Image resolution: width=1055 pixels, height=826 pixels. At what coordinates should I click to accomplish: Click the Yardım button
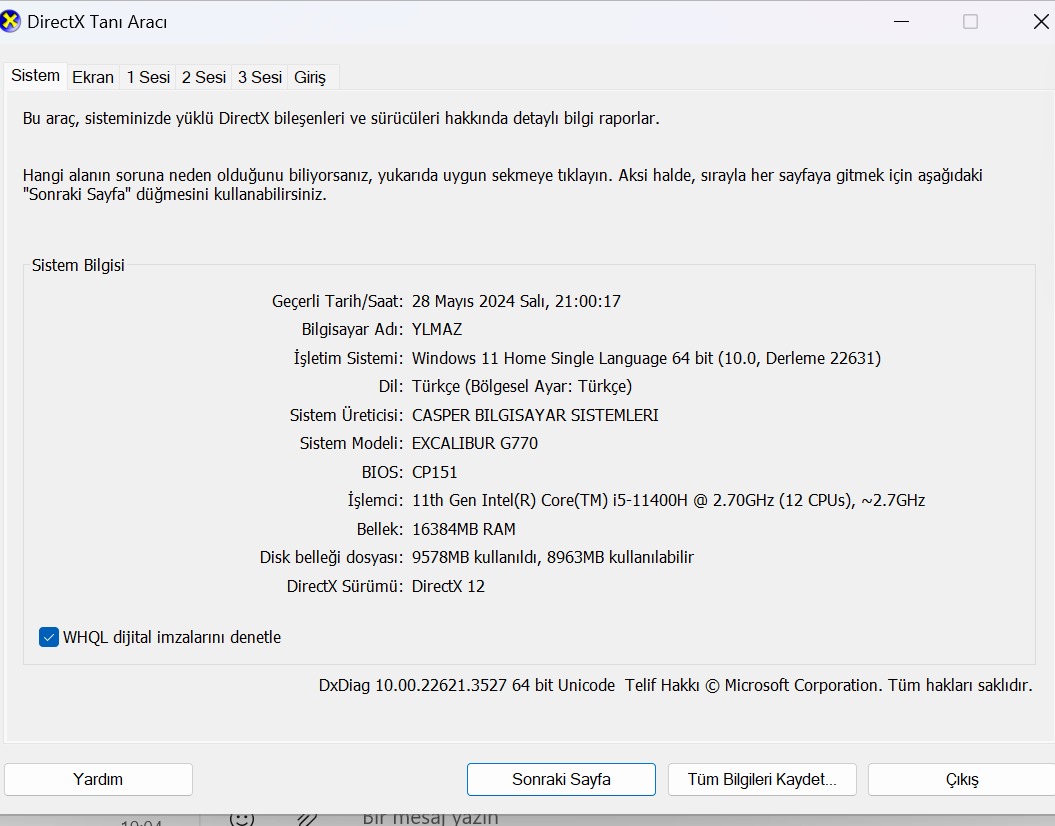(x=98, y=779)
